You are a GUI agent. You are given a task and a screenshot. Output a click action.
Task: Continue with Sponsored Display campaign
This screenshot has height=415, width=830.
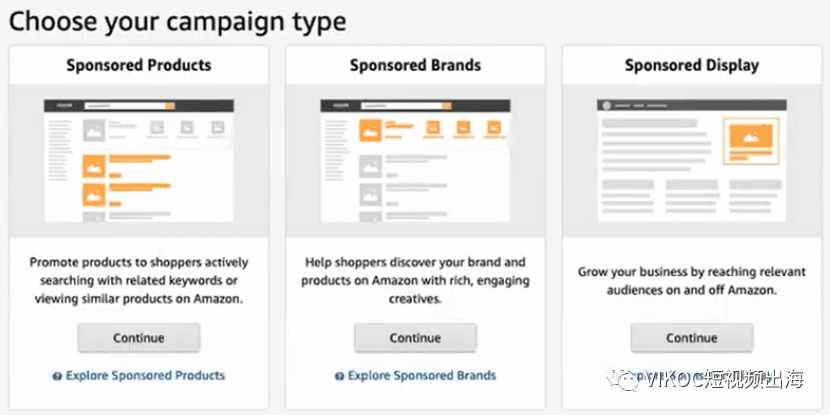pyautogui.click(x=692, y=338)
